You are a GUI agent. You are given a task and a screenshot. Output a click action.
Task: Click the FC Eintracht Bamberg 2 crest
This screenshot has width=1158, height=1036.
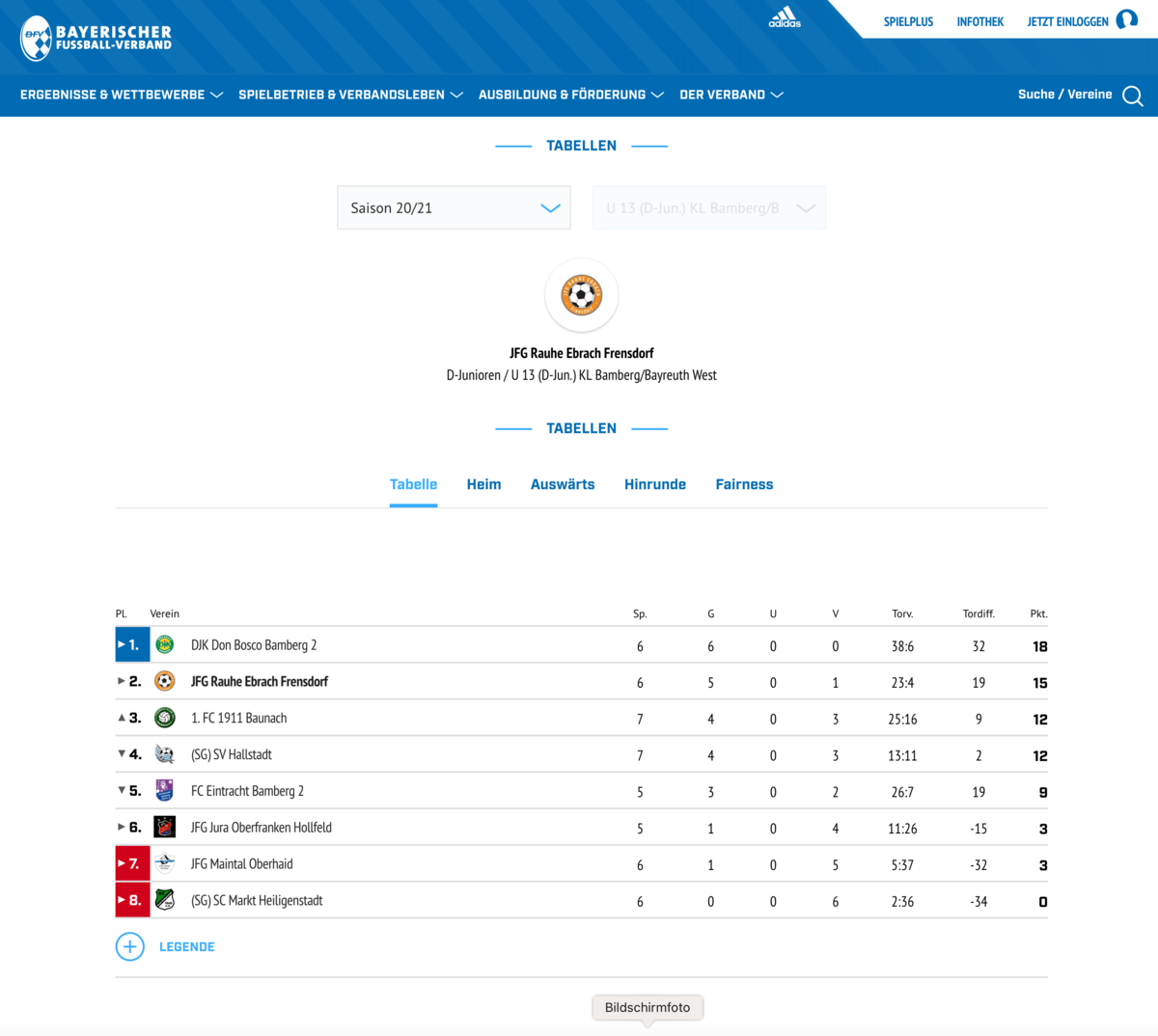(x=165, y=791)
